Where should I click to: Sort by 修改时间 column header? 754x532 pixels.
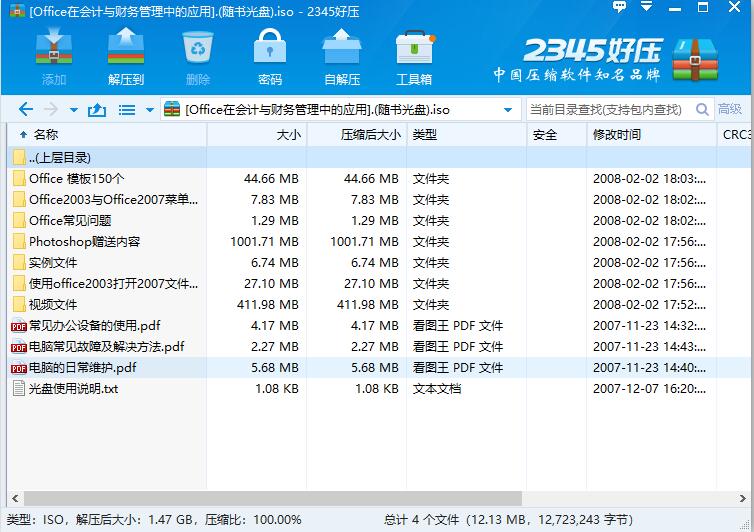click(652, 135)
